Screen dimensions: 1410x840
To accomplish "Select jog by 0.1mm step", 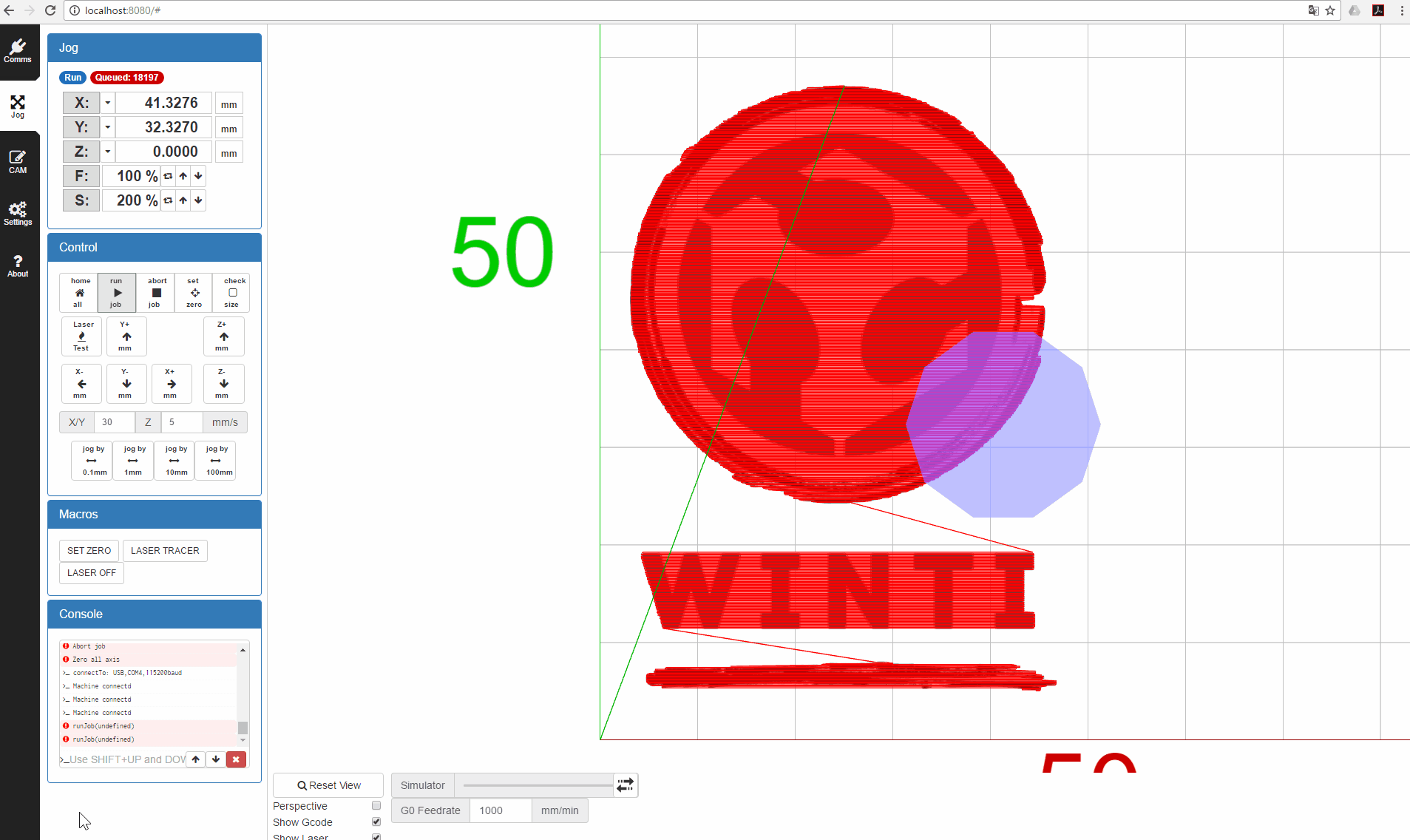I will click(92, 461).
